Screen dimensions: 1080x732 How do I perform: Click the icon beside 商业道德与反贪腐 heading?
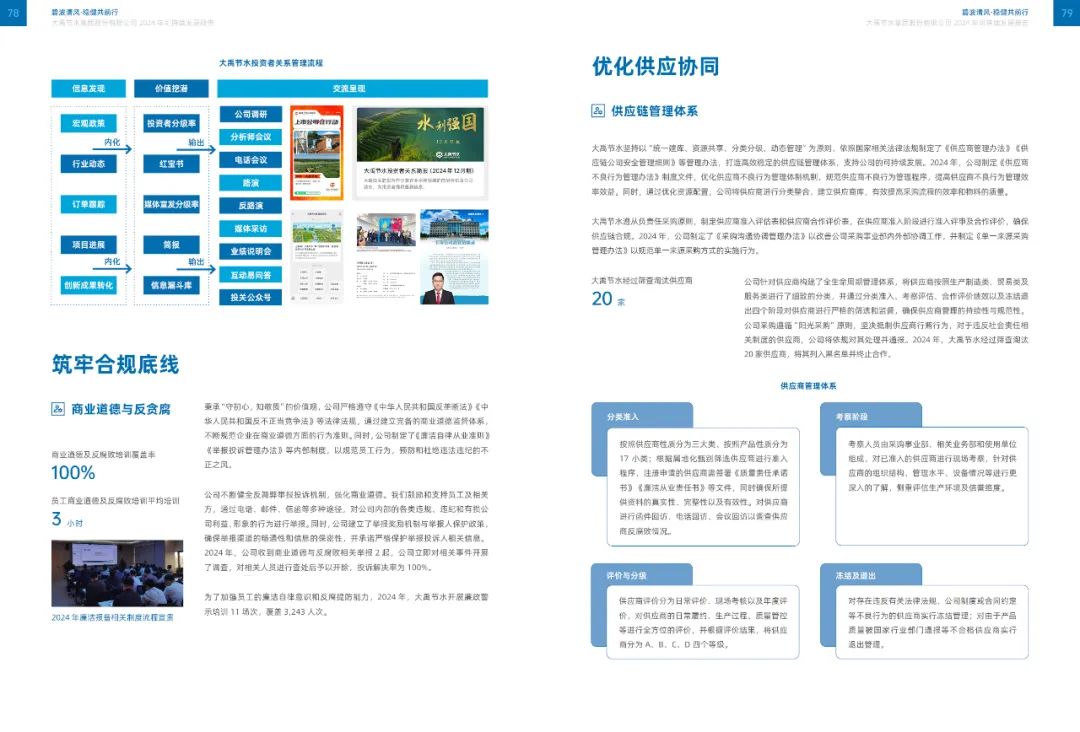tap(58, 409)
